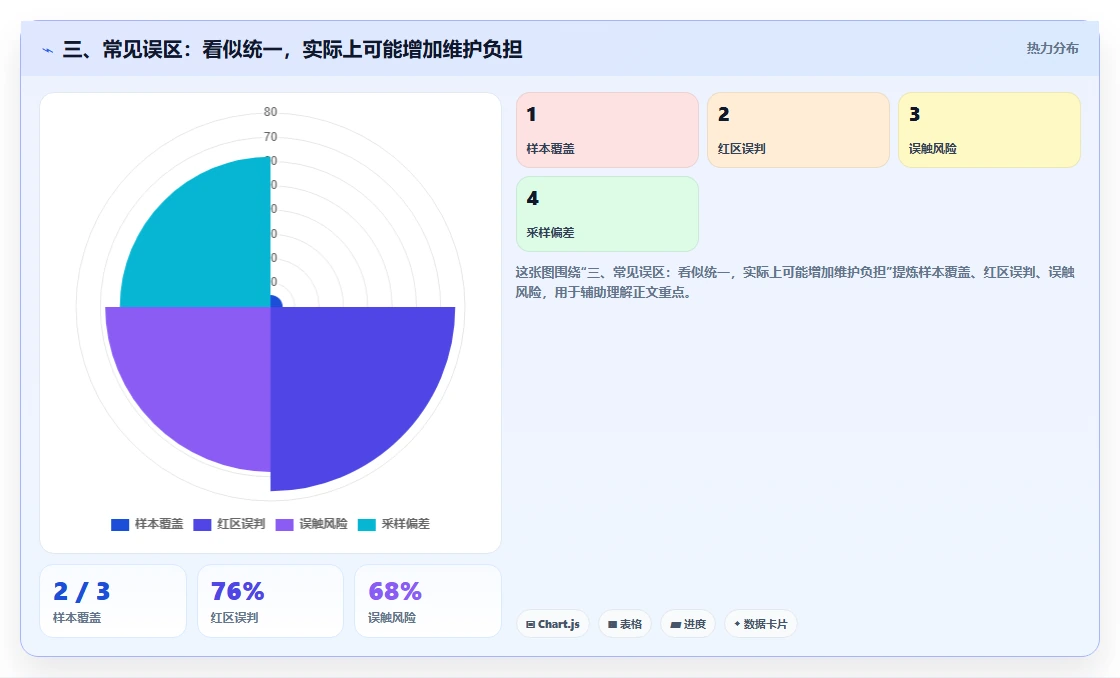Select the purple 误触风险 chart segment

pos(200,379)
